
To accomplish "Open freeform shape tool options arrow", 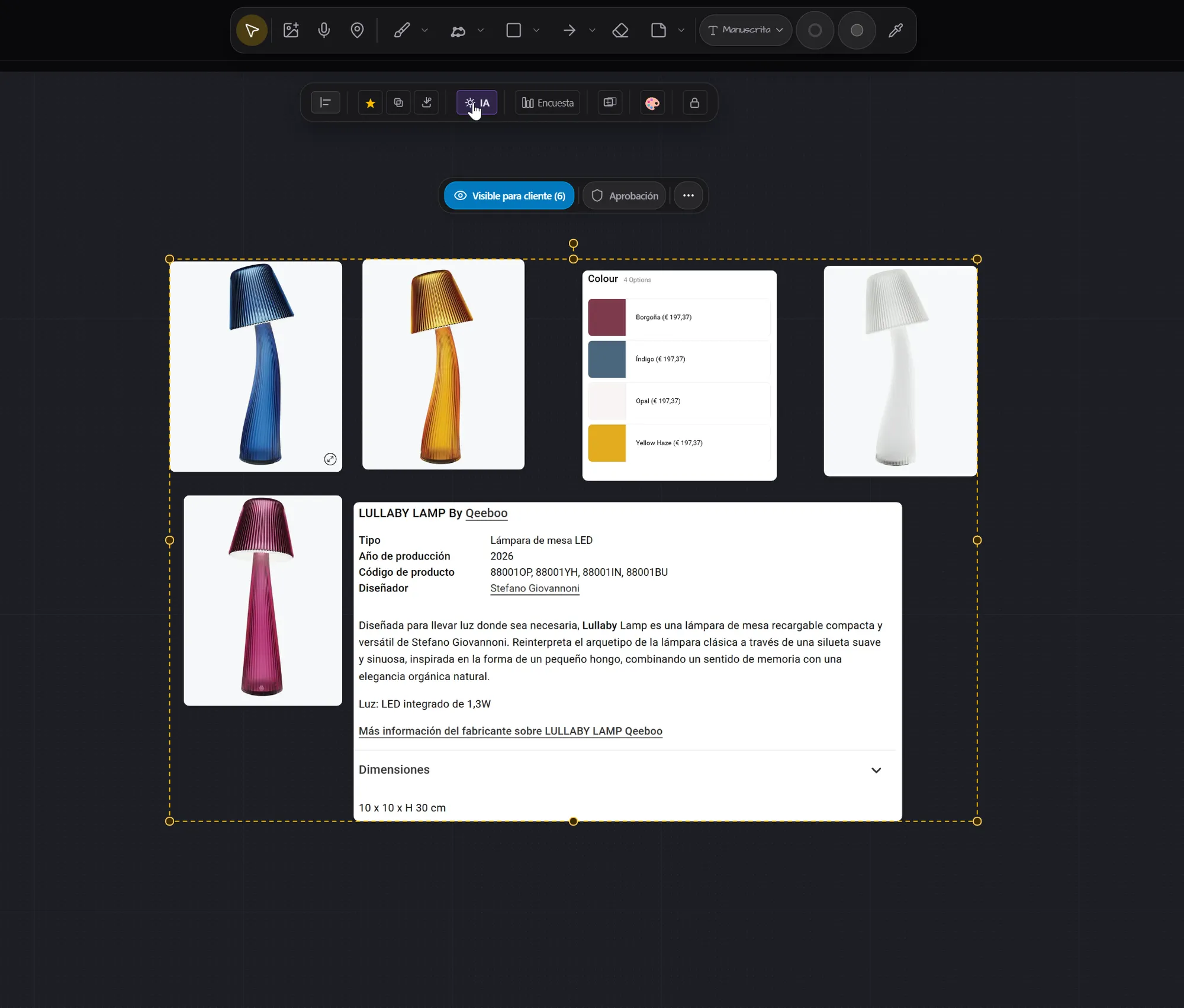I will click(x=480, y=30).
